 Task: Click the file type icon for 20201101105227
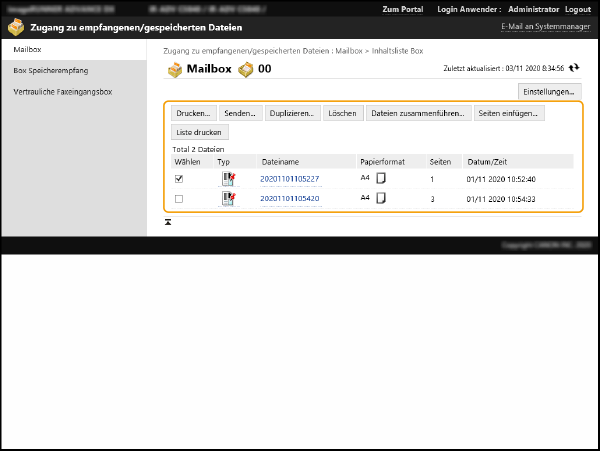pos(229,179)
